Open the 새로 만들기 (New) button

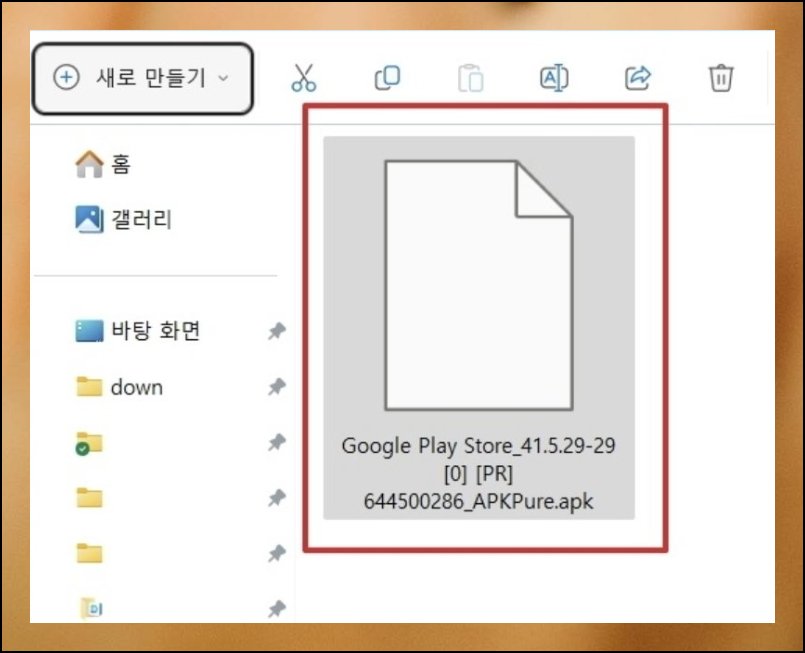click(x=143, y=78)
